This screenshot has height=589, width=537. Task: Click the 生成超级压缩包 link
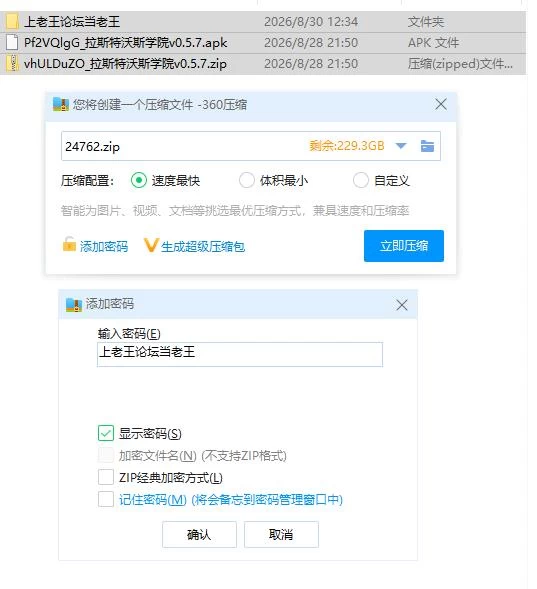[x=203, y=246]
